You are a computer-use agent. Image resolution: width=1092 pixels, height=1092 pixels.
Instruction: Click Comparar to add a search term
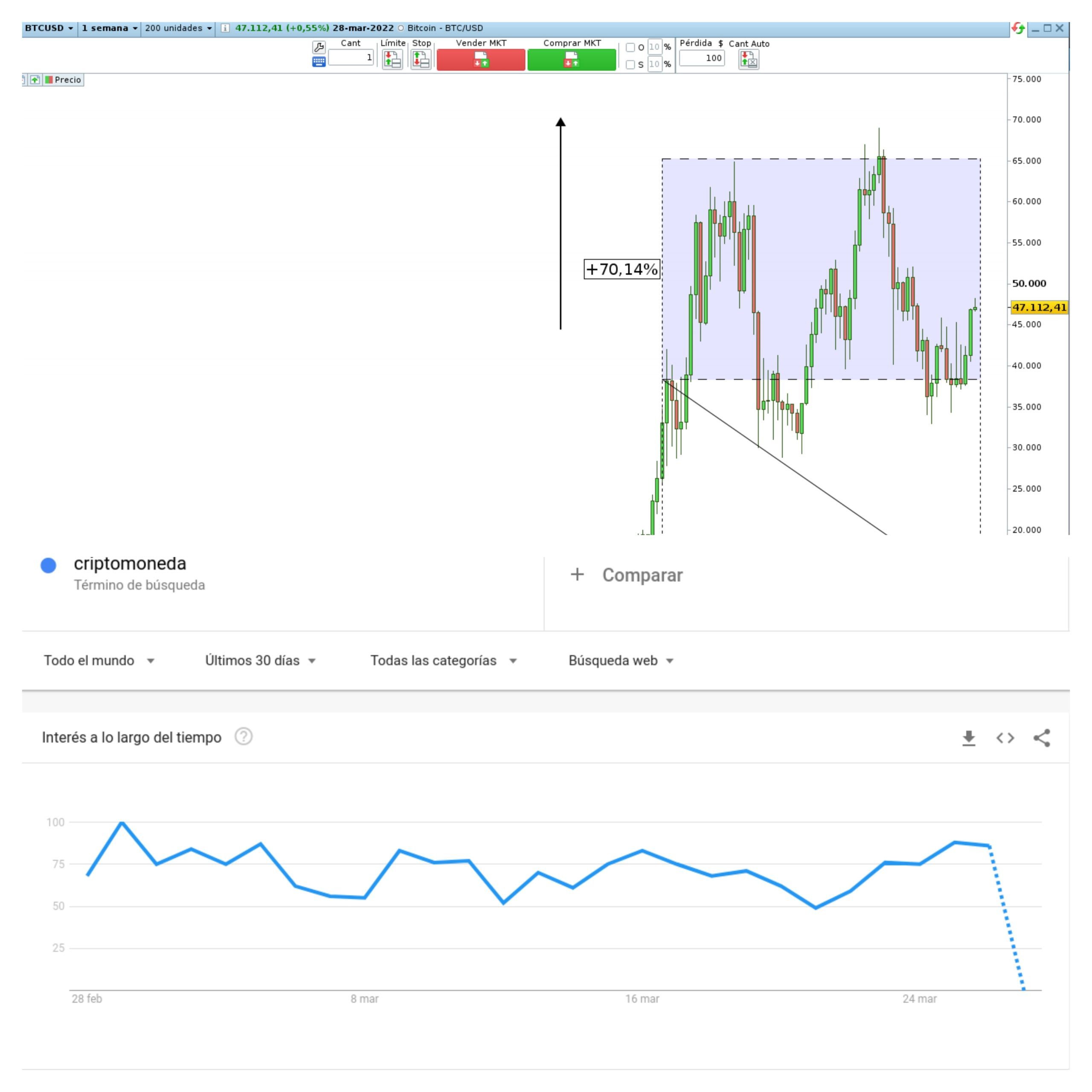click(x=643, y=575)
